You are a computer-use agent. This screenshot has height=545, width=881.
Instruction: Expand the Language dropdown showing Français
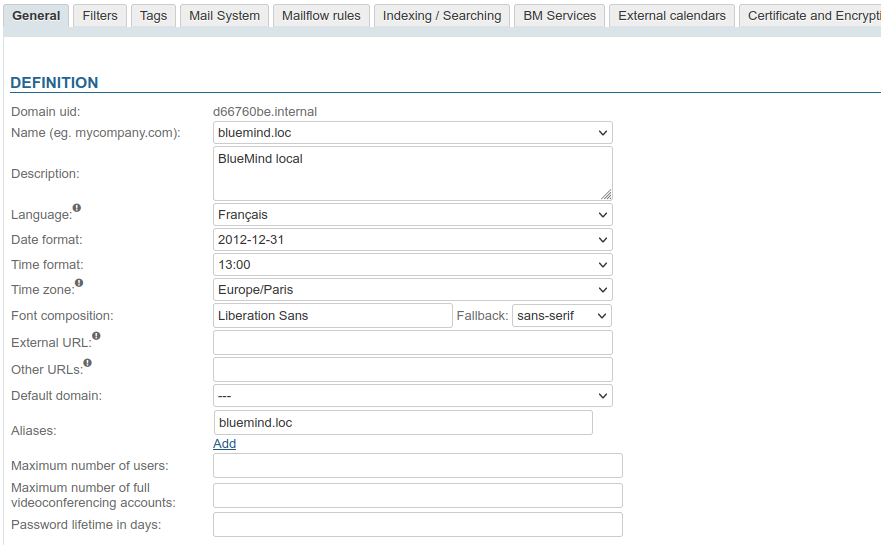(x=412, y=214)
